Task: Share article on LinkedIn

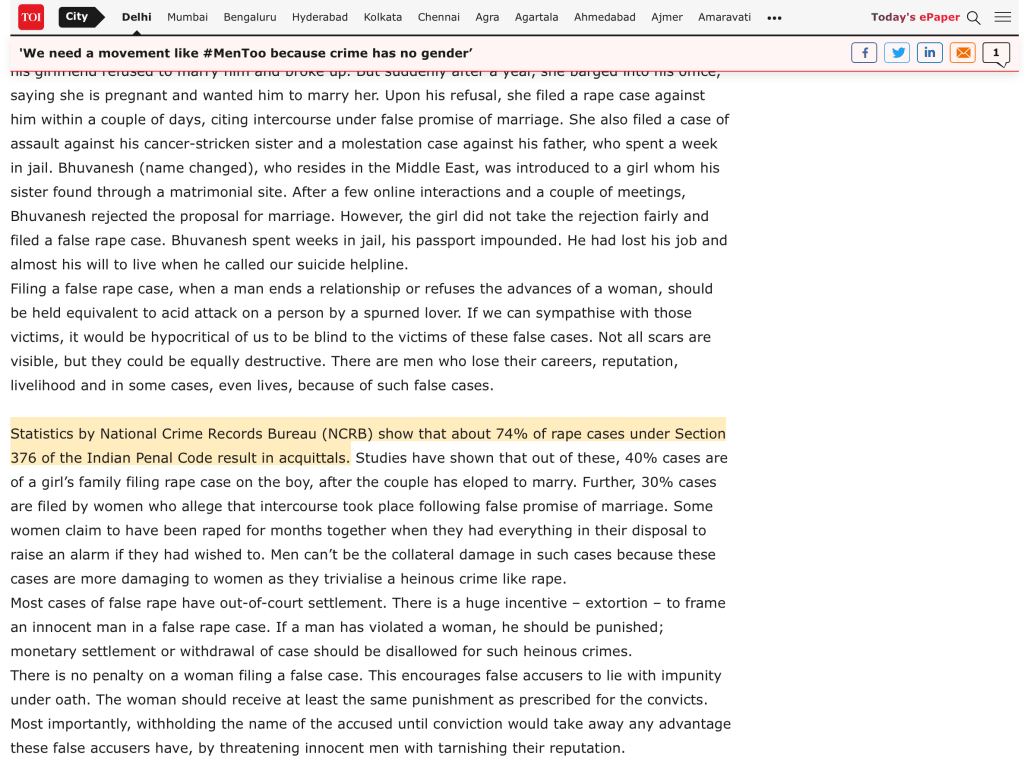Action: tap(930, 53)
